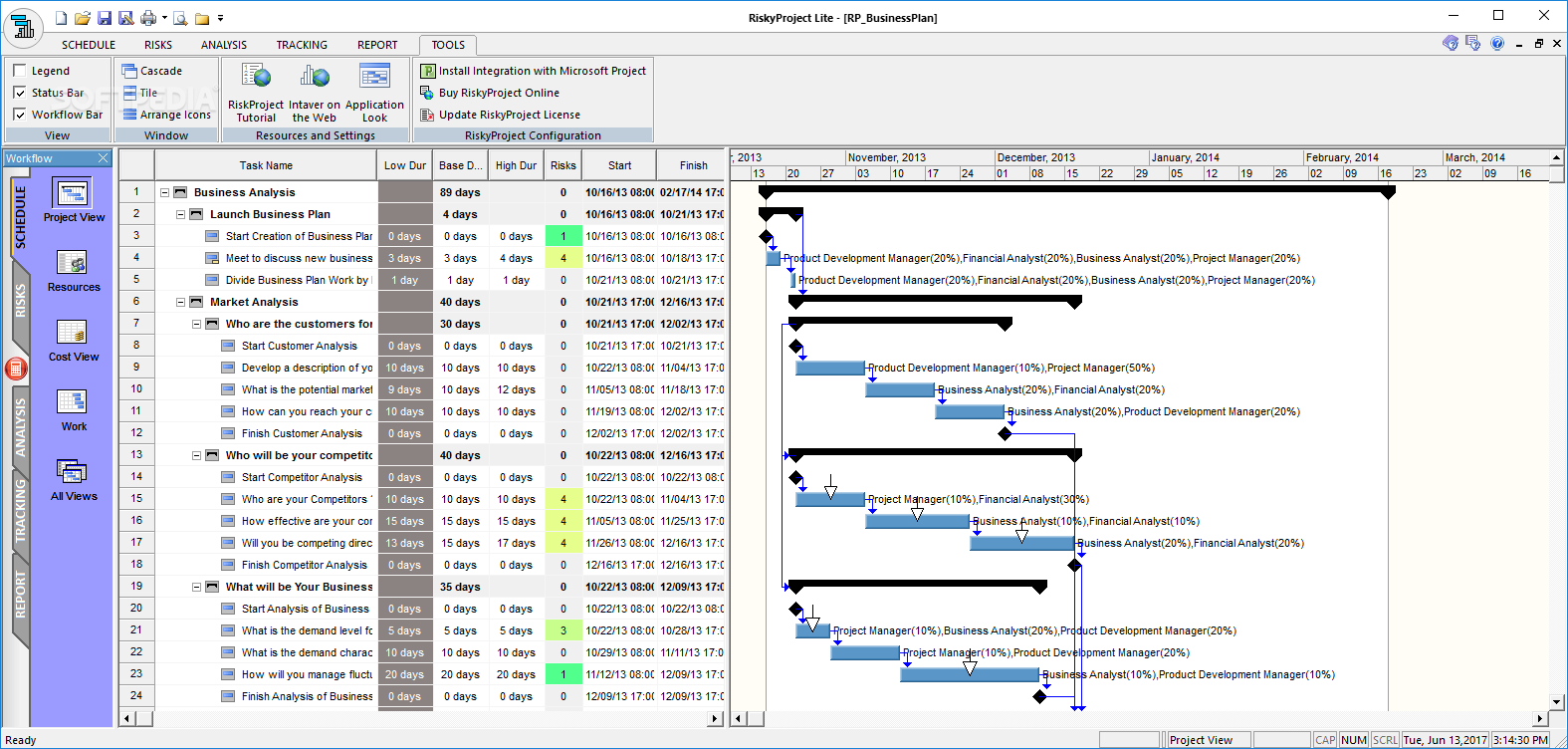The width and height of the screenshot is (1568, 749).
Task: Click the context help document icon
Action: (1473, 44)
